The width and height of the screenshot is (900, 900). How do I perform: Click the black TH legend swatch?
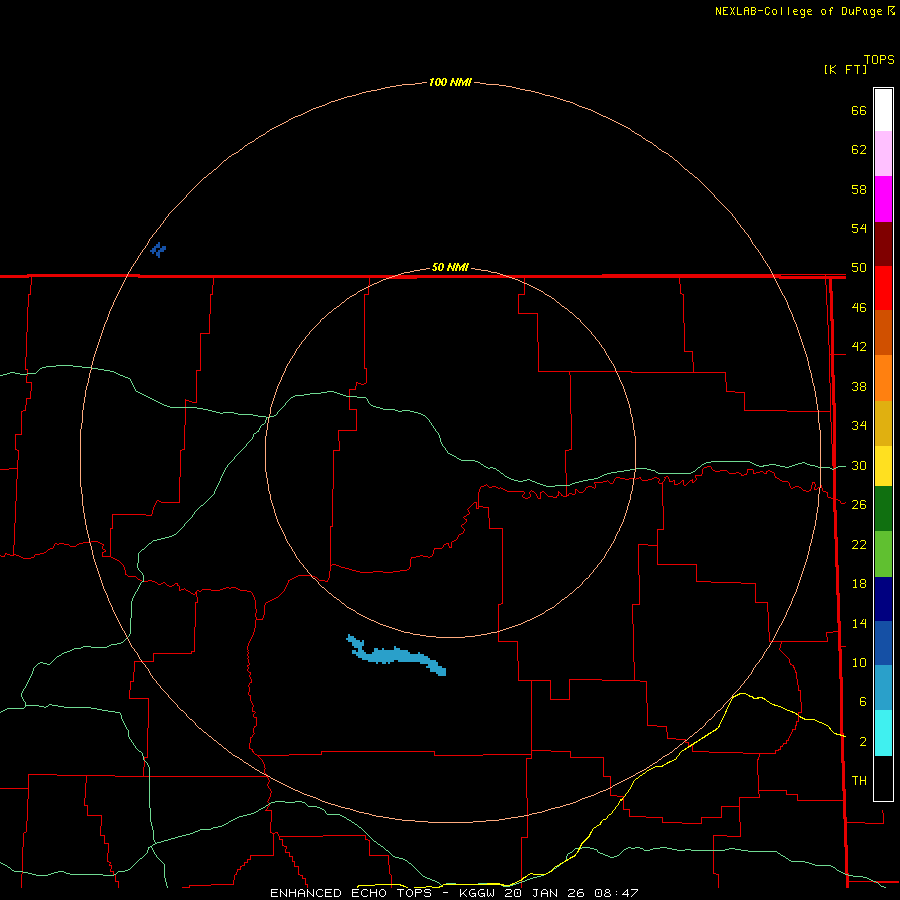(883, 778)
